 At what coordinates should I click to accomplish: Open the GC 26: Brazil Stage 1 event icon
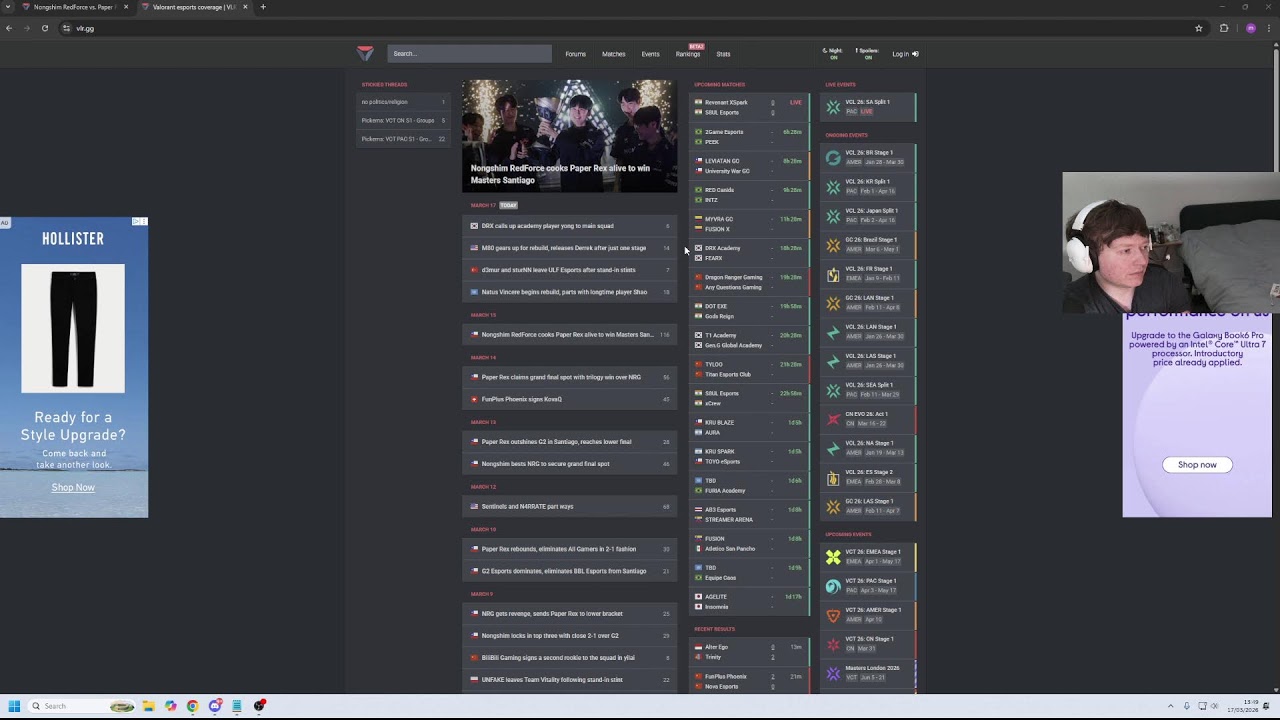coord(833,245)
